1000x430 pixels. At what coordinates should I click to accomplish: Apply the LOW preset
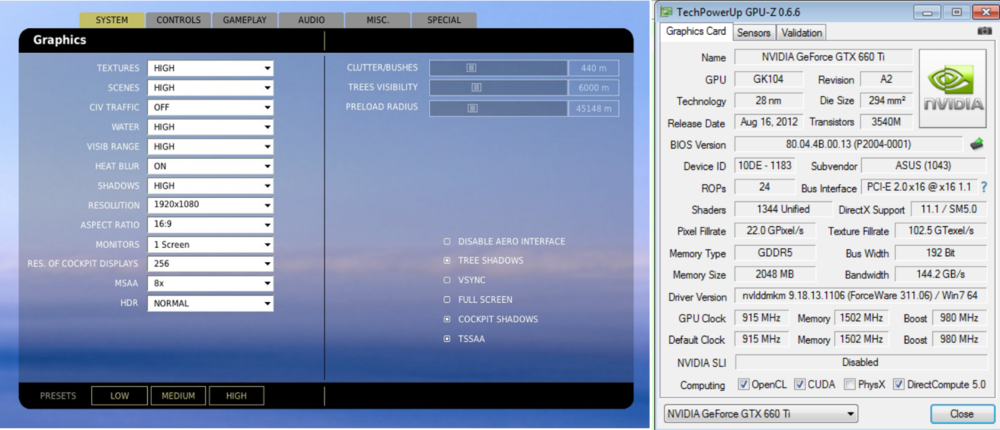click(x=119, y=396)
